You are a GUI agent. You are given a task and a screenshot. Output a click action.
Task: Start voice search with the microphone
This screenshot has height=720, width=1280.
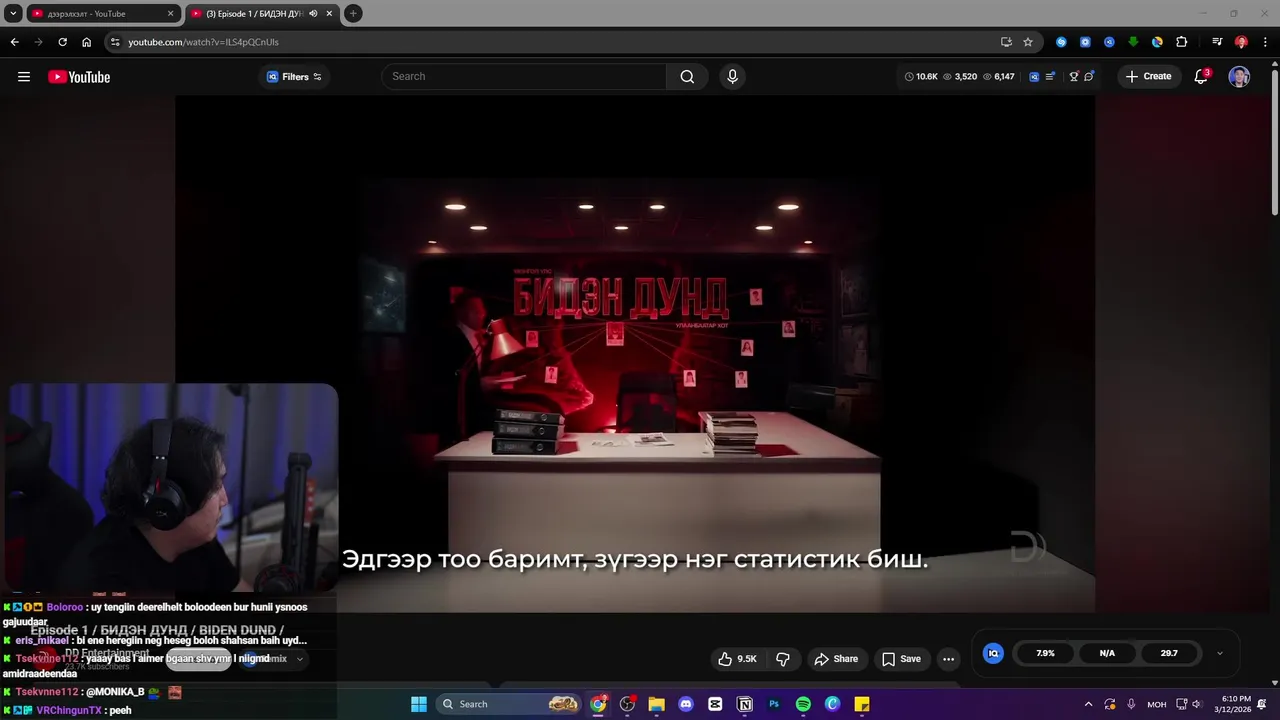(732, 76)
